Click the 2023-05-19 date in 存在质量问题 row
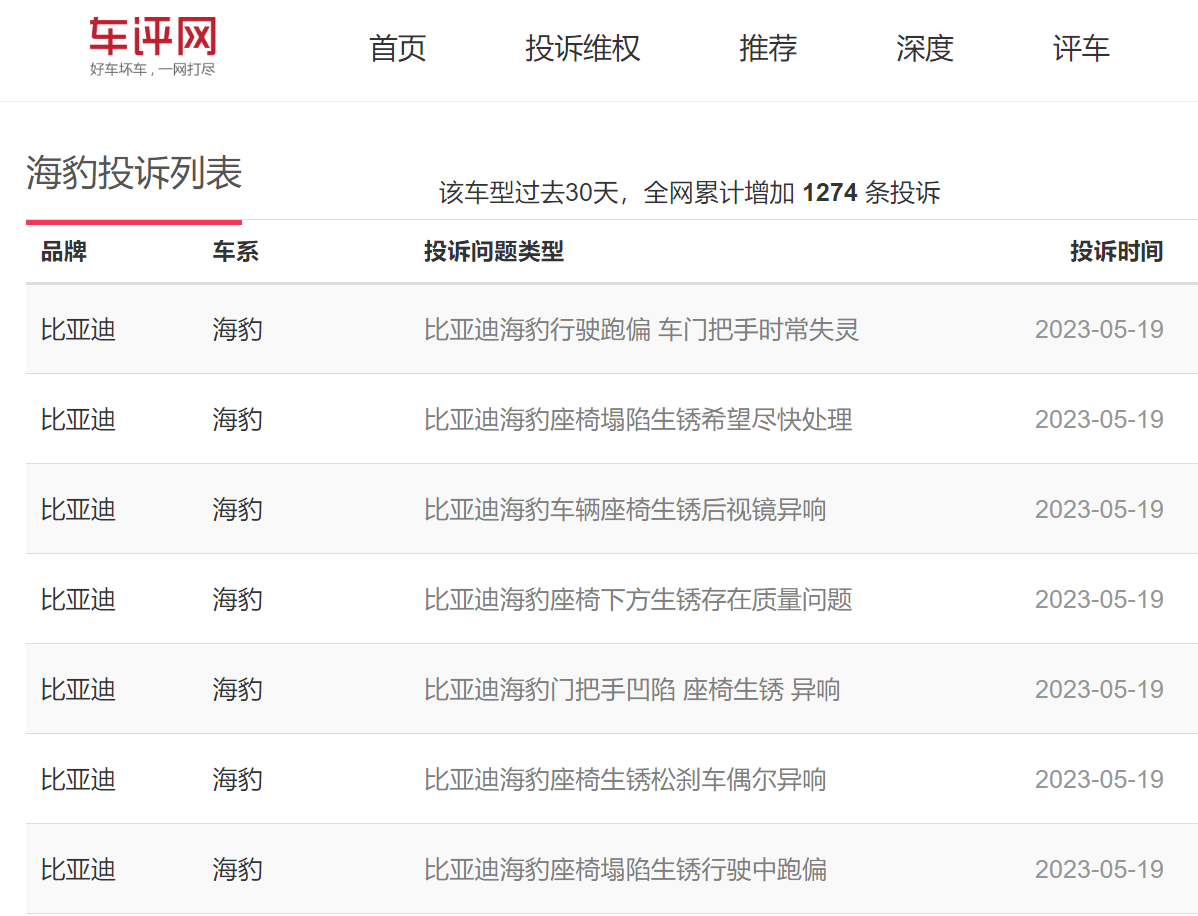The image size is (1198, 916). coord(1099,600)
